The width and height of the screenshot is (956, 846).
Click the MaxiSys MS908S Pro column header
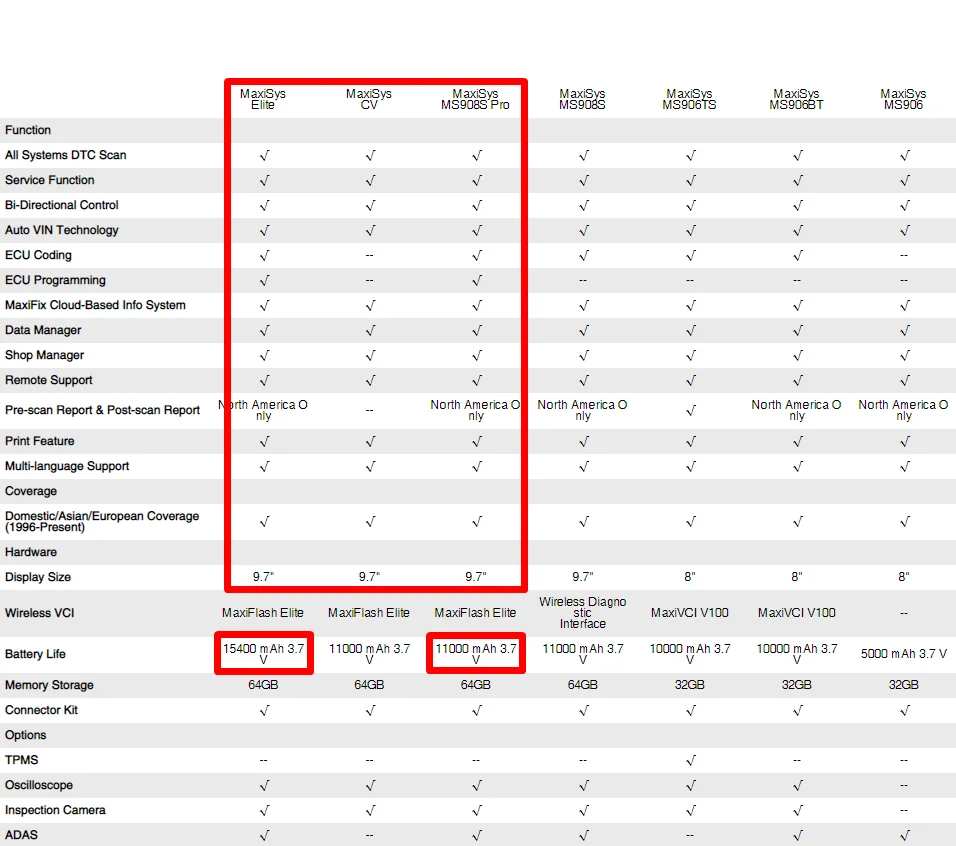pyautogui.click(x=476, y=99)
